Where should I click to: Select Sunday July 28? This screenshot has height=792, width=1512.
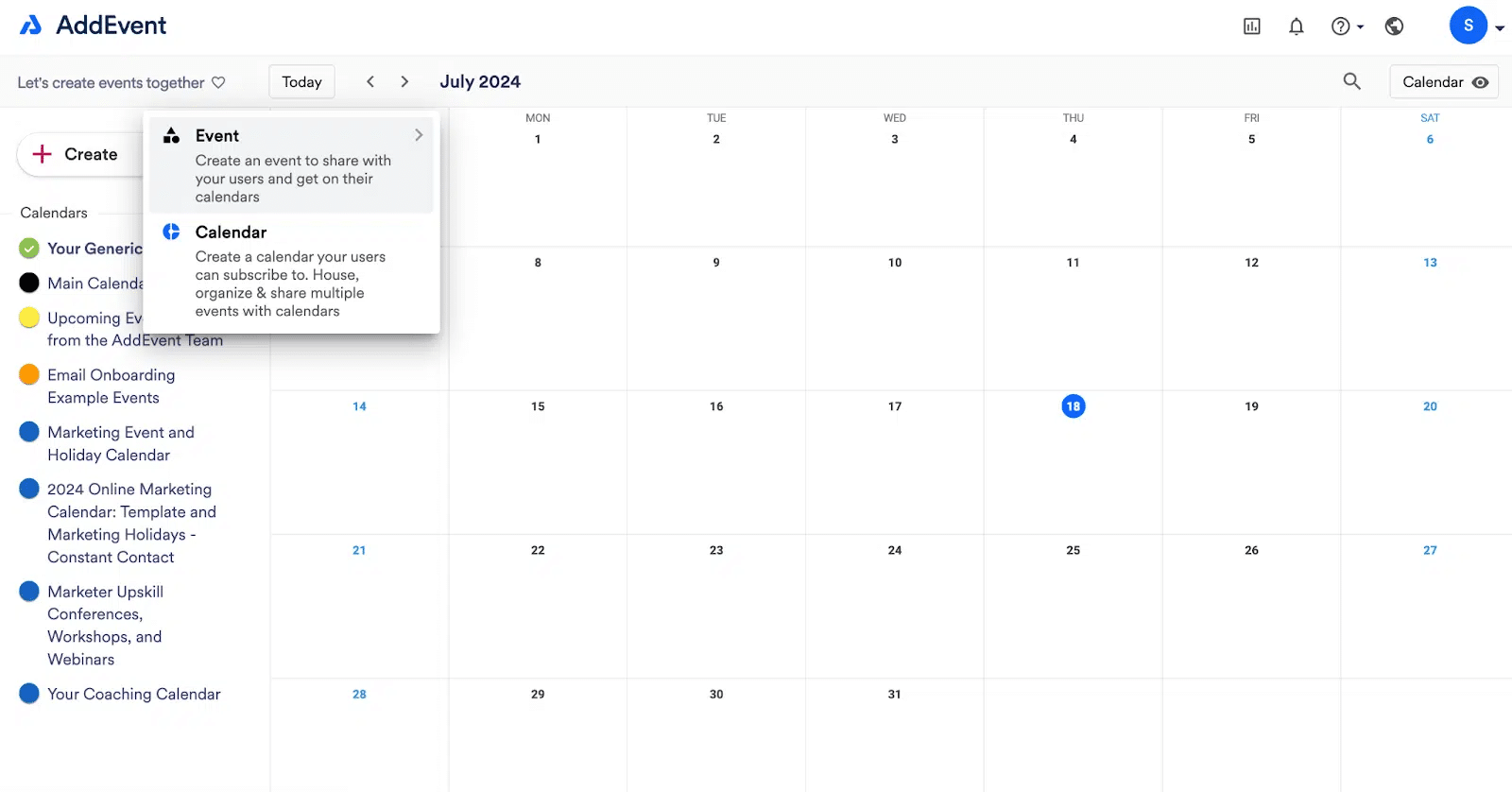359,694
